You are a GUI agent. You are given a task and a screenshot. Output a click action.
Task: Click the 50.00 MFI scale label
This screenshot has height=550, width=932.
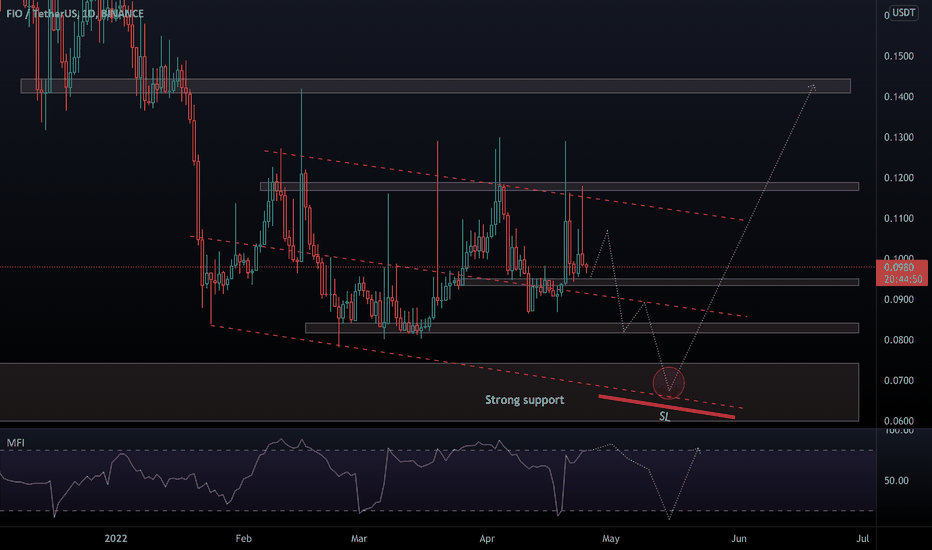pos(896,480)
